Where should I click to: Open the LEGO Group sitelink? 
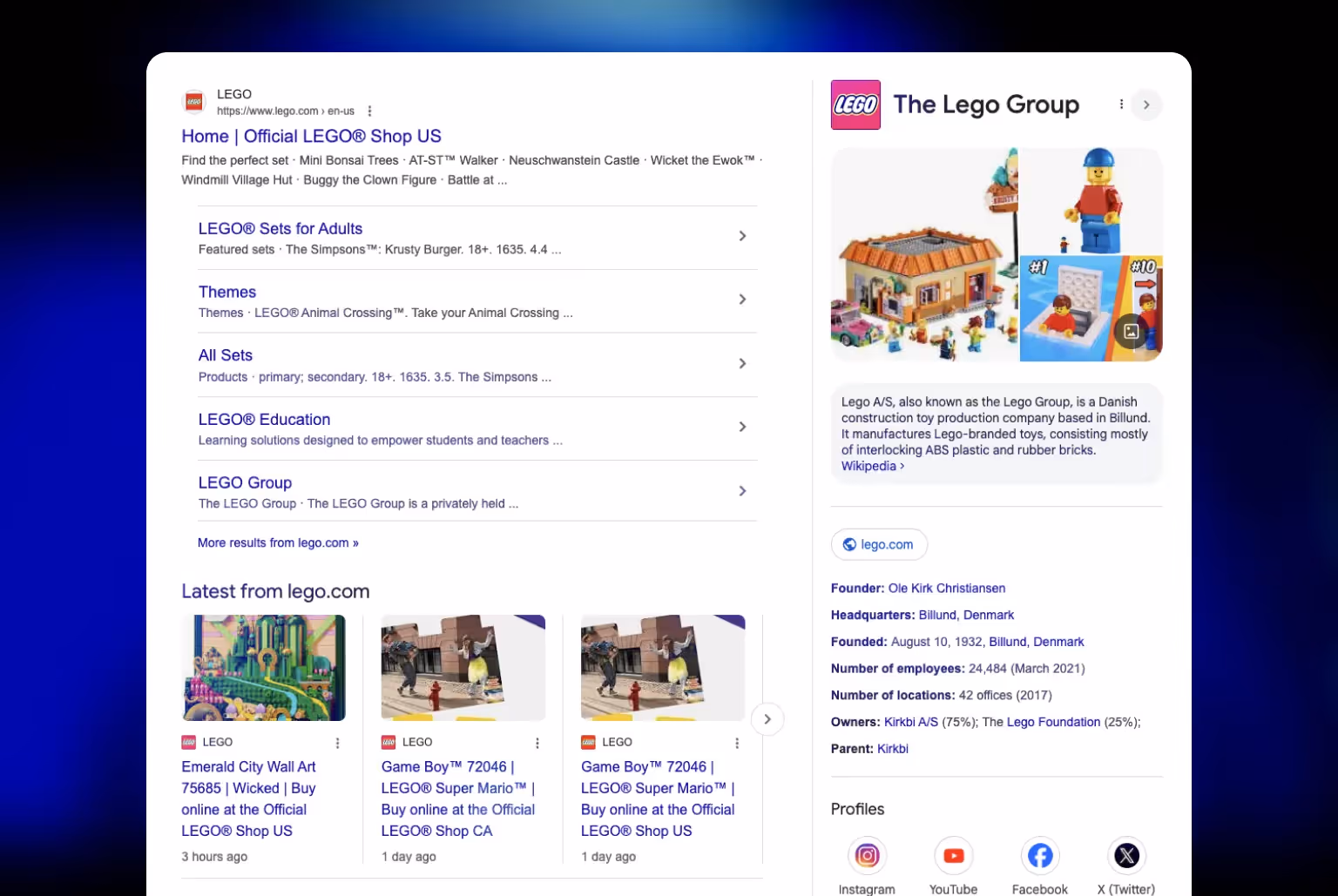click(245, 483)
